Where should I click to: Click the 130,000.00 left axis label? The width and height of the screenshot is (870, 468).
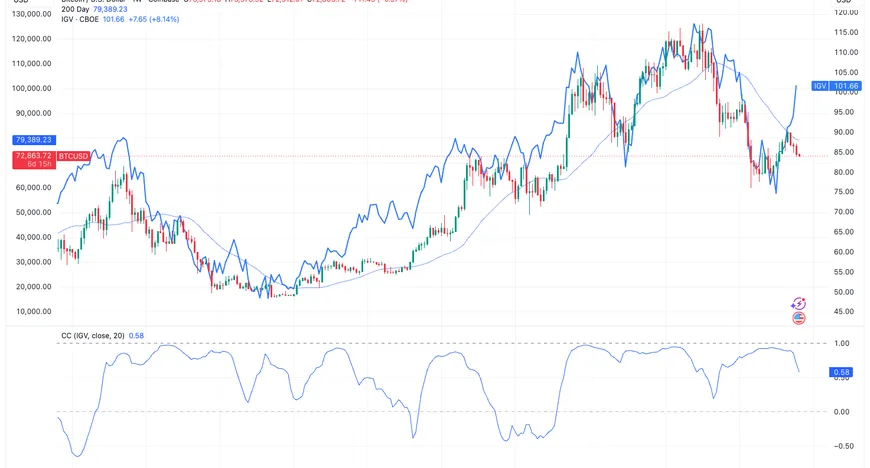coord(32,14)
